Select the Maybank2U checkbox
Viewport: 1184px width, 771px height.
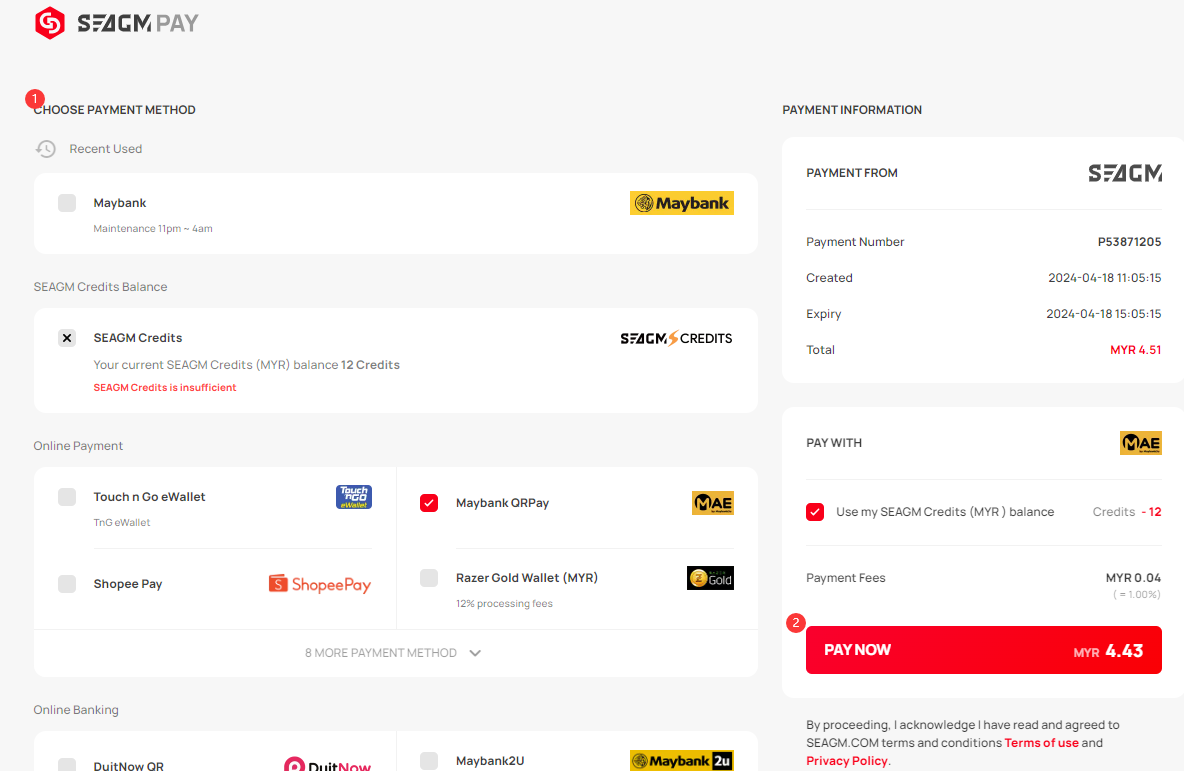[x=429, y=760]
